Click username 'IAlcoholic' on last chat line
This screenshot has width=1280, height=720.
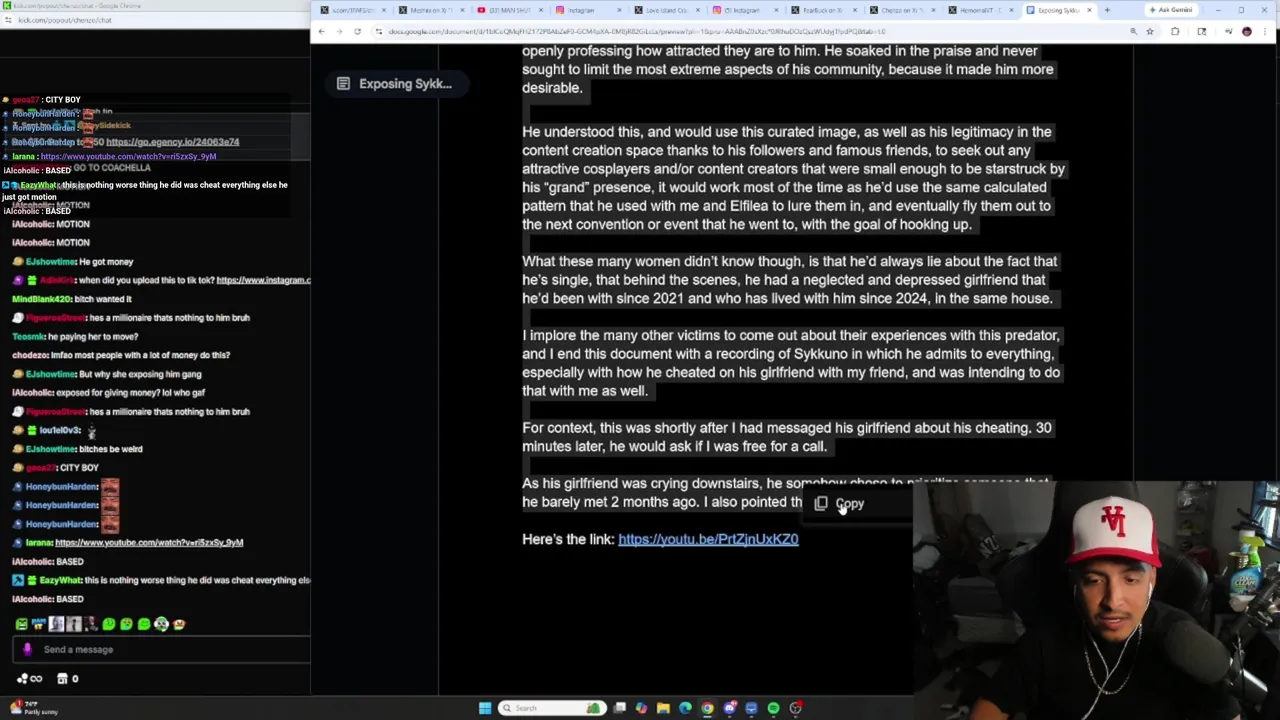[32, 599]
